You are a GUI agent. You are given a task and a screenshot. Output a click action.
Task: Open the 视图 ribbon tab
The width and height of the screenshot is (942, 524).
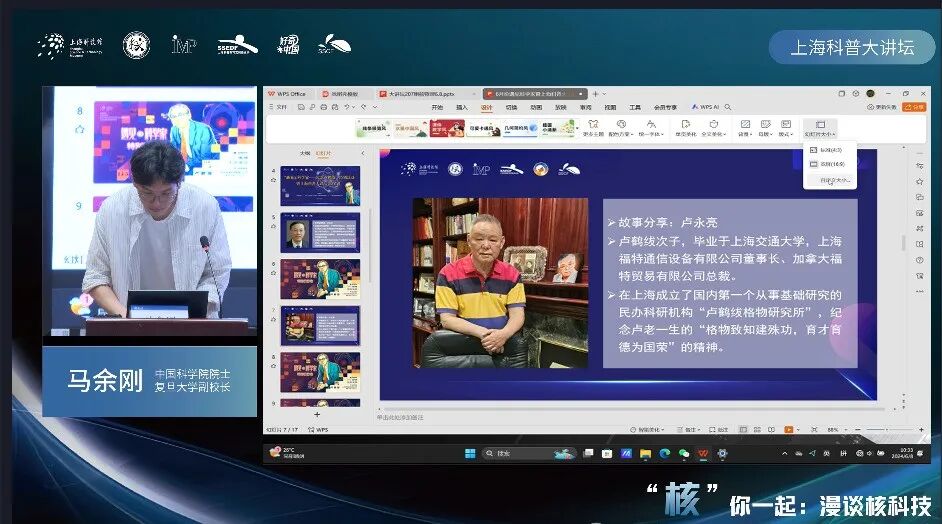pos(610,108)
